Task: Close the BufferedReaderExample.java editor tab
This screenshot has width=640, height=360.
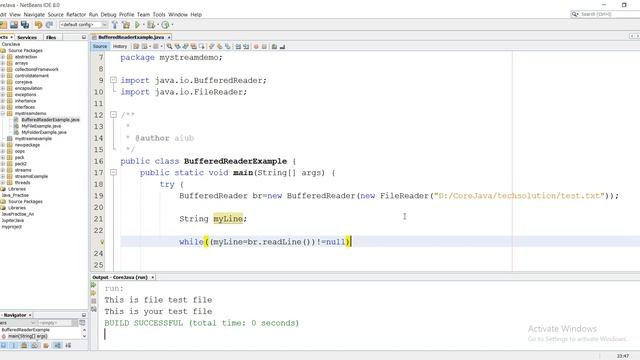Action: click(x=169, y=37)
